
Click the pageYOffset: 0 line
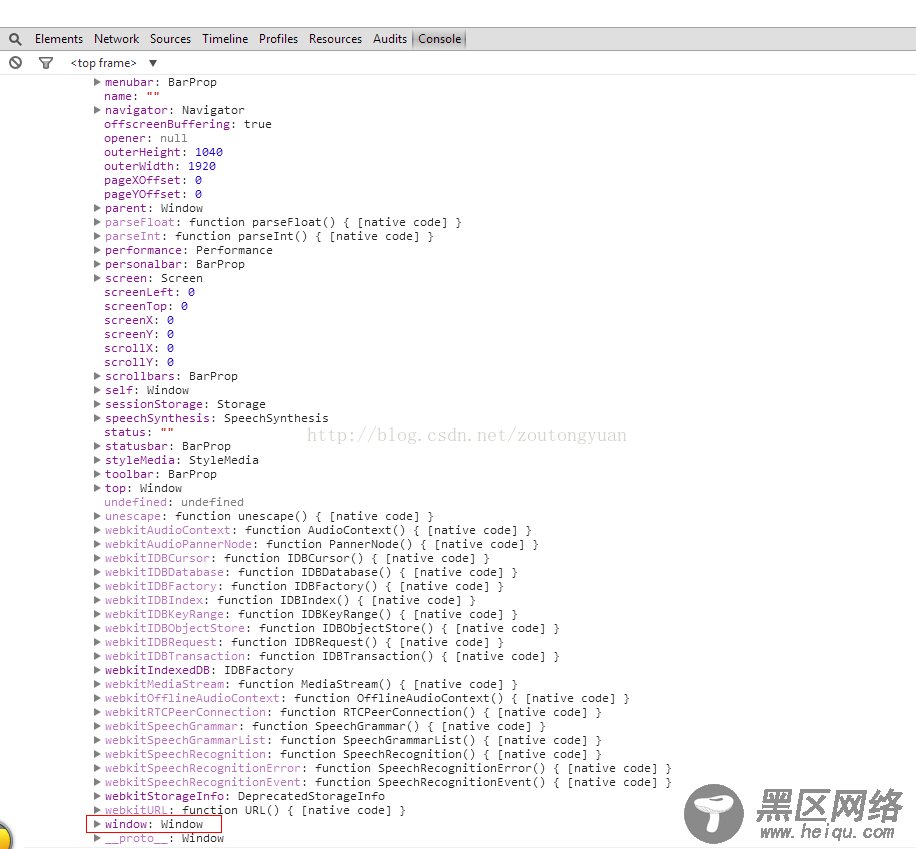153,194
